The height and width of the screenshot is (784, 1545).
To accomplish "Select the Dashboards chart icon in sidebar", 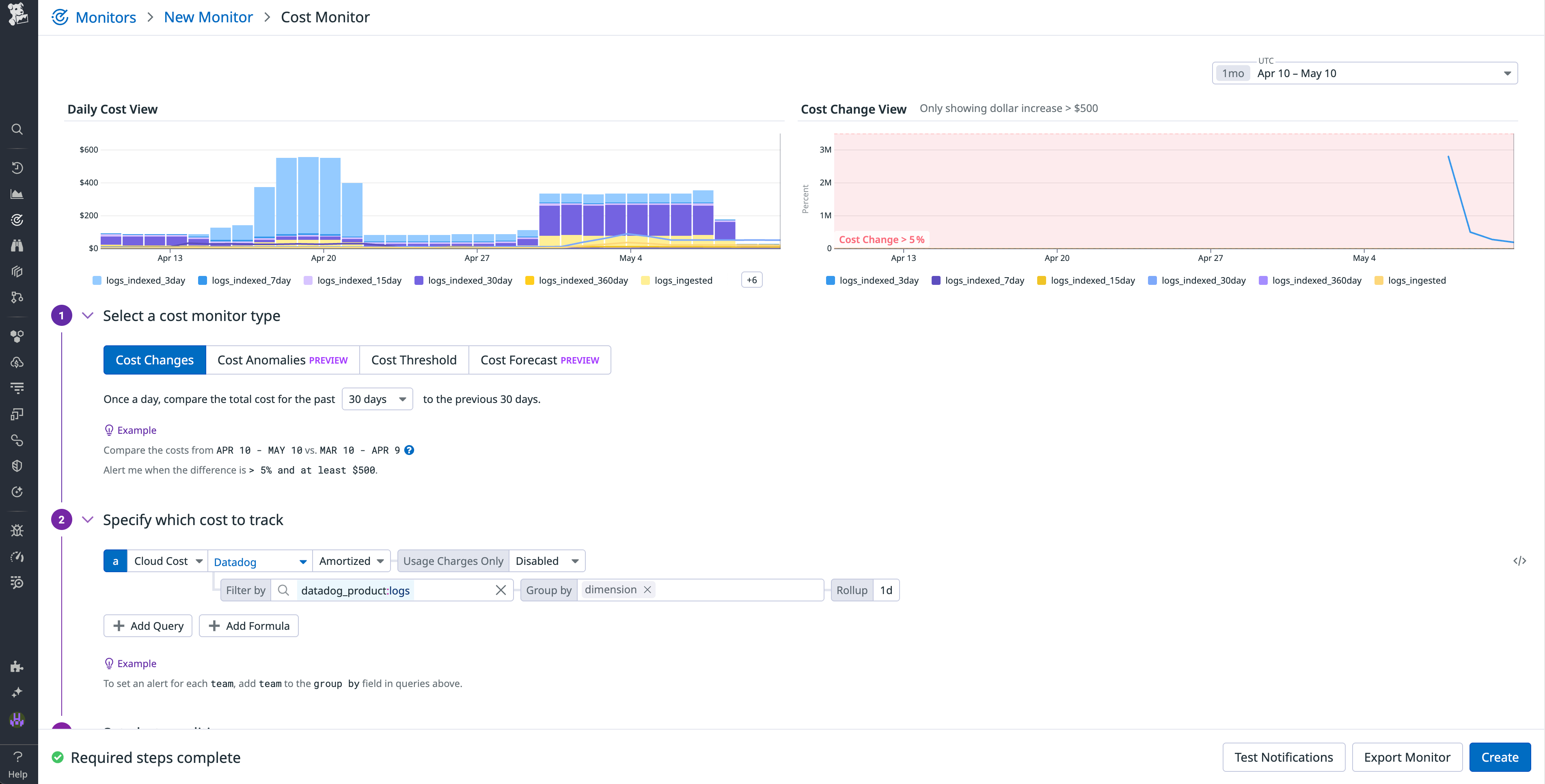I will click(x=17, y=194).
